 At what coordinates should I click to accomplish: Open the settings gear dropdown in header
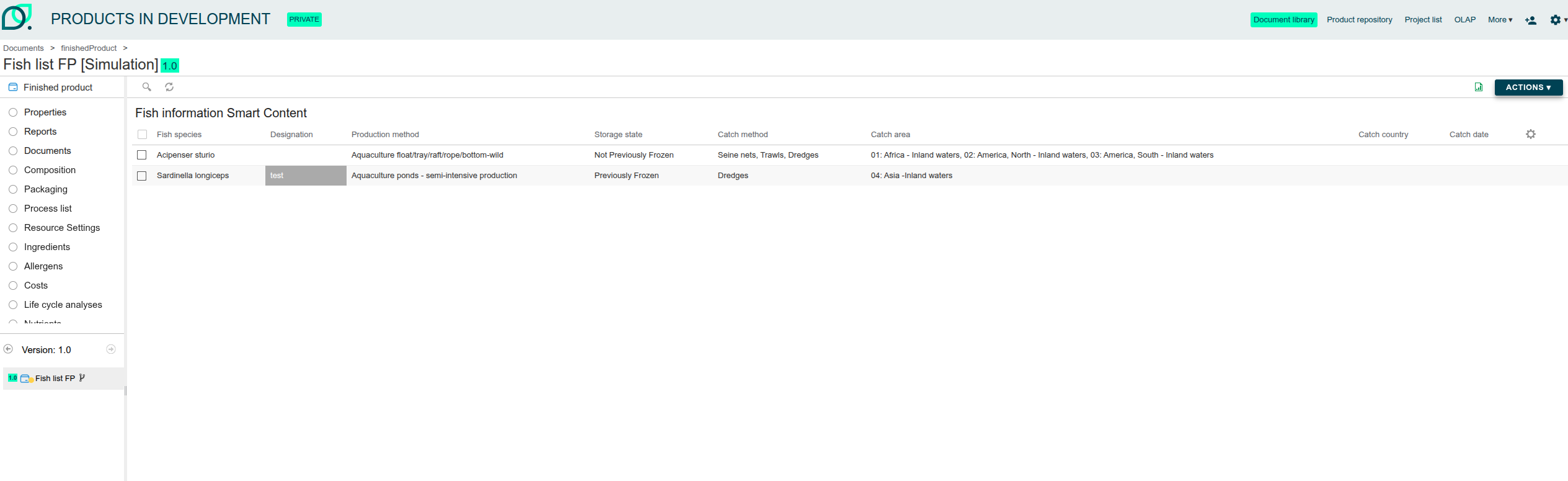(1556, 20)
